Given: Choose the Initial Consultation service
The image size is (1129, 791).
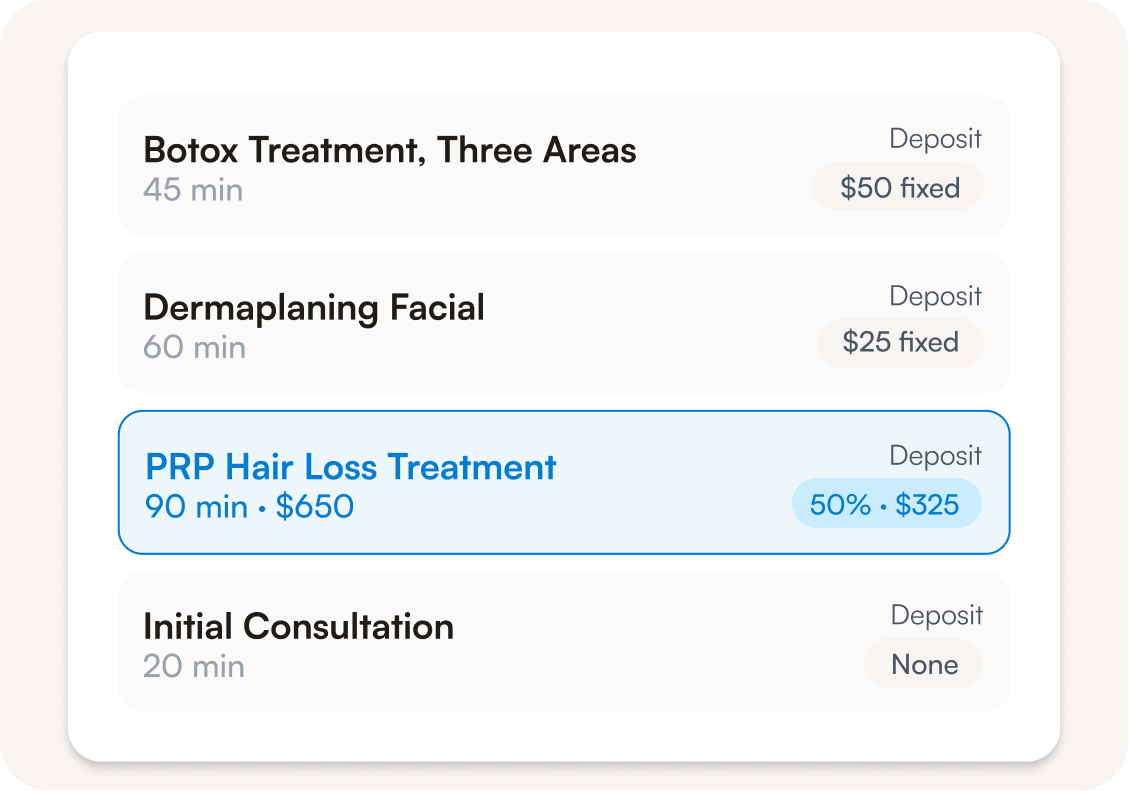Looking at the screenshot, I should pos(564,642).
